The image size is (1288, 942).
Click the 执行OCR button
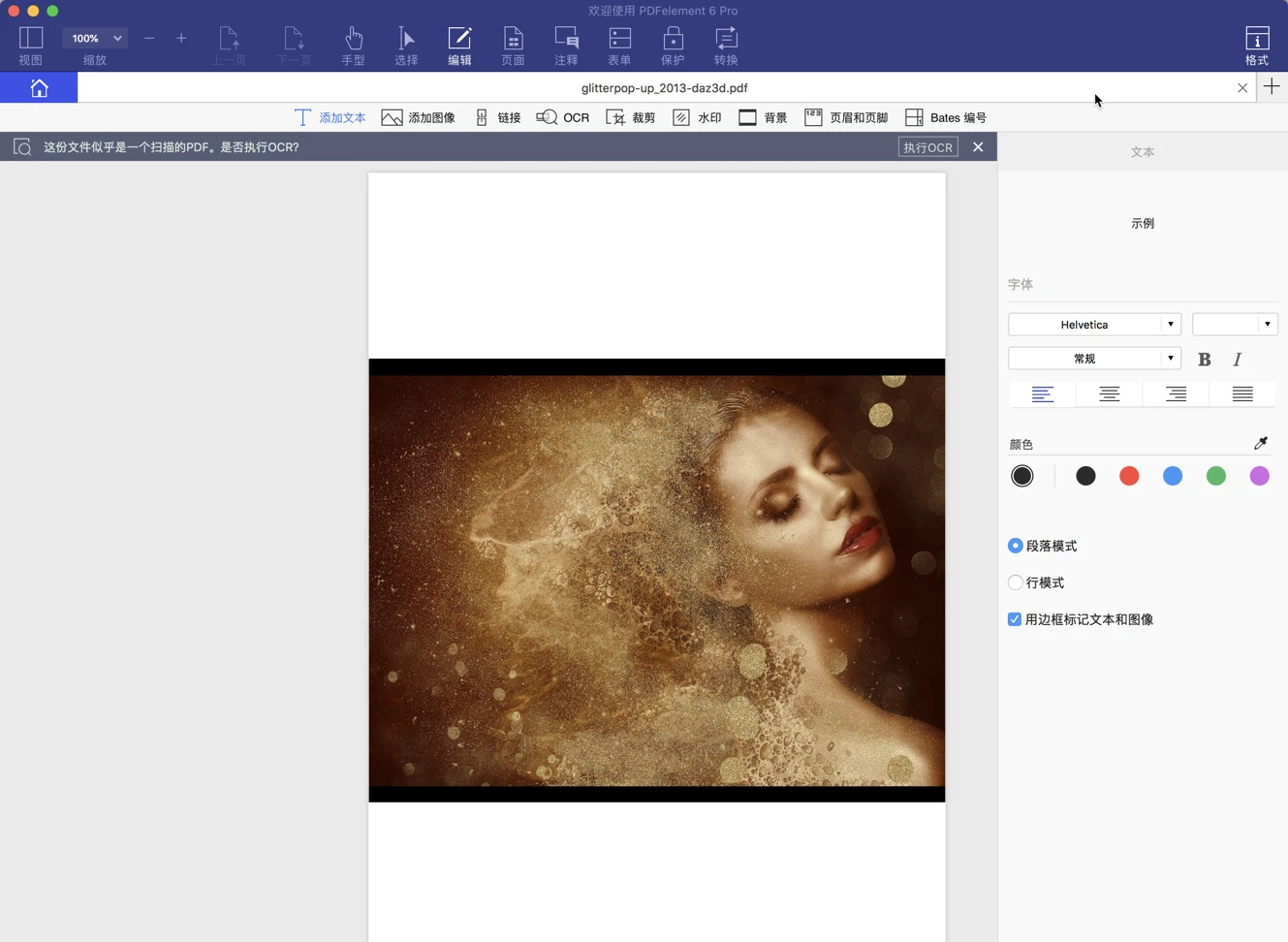coord(928,147)
